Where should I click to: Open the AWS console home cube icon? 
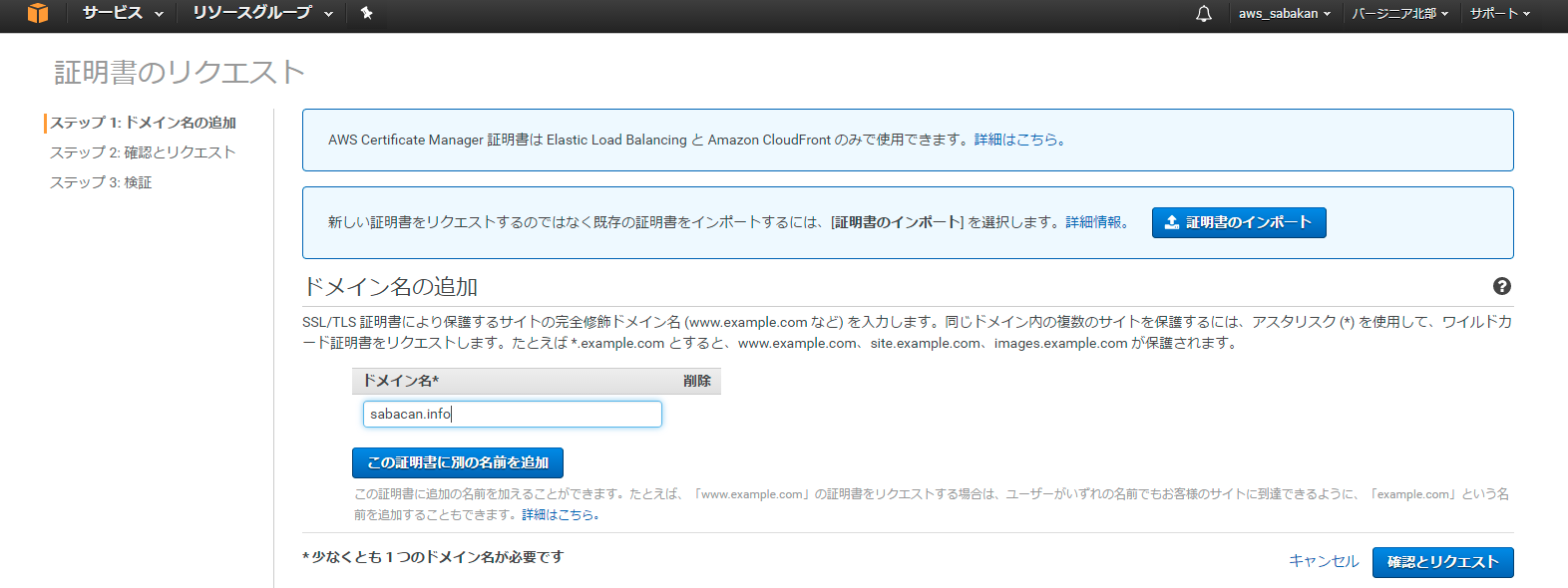(x=38, y=13)
